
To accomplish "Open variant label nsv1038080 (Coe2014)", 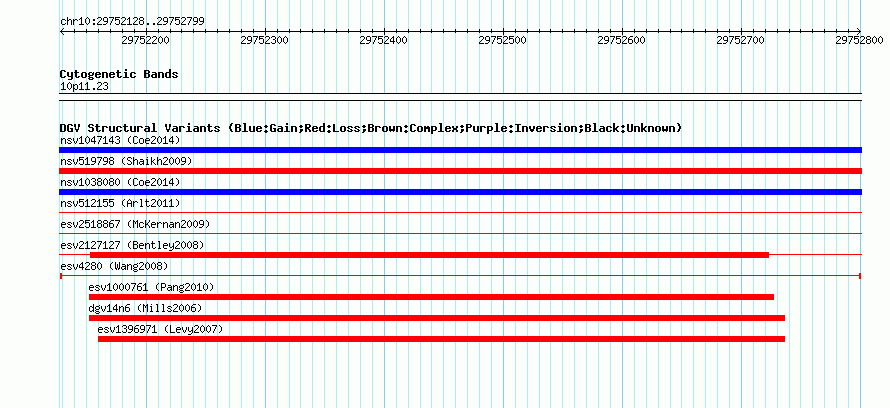I will click(x=120, y=182).
